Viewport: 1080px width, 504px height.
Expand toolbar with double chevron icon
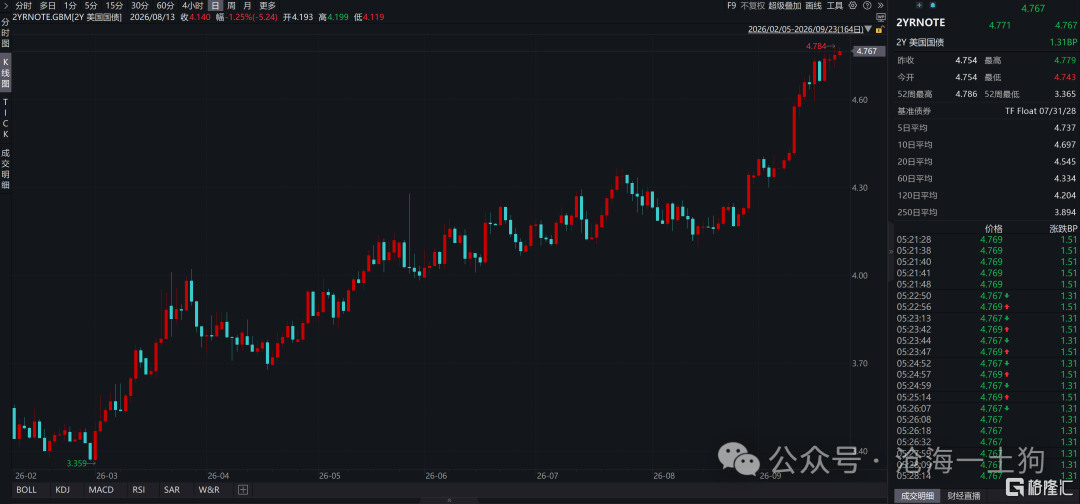tap(880, 6)
